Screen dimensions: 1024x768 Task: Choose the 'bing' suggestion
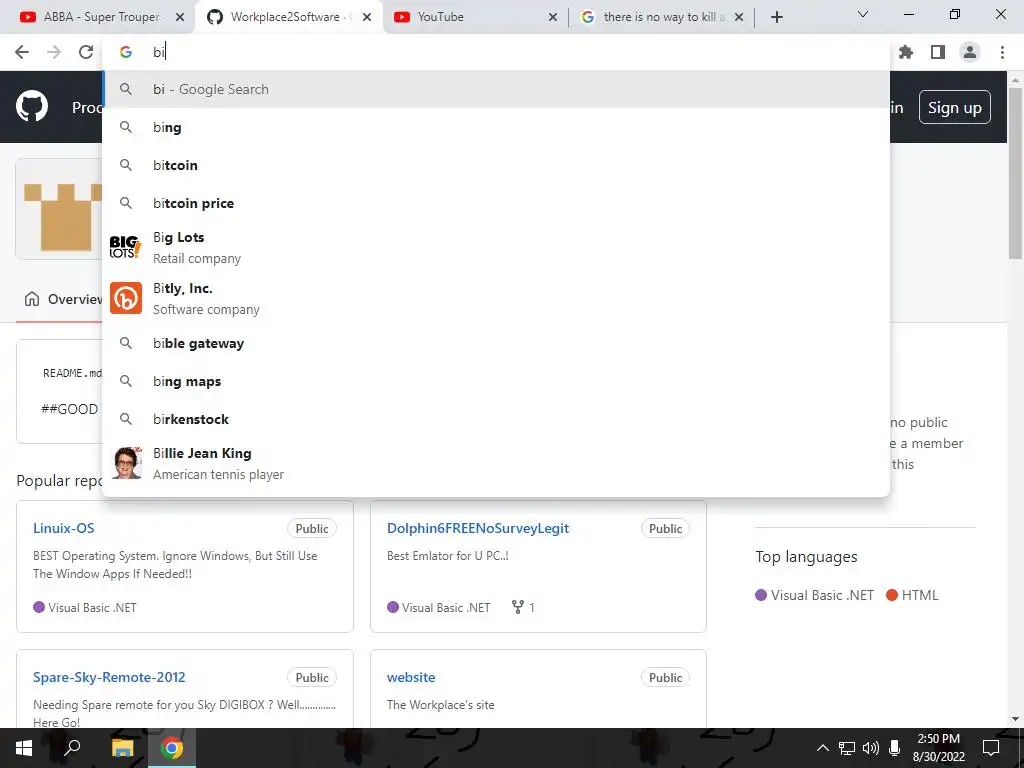(x=496, y=127)
